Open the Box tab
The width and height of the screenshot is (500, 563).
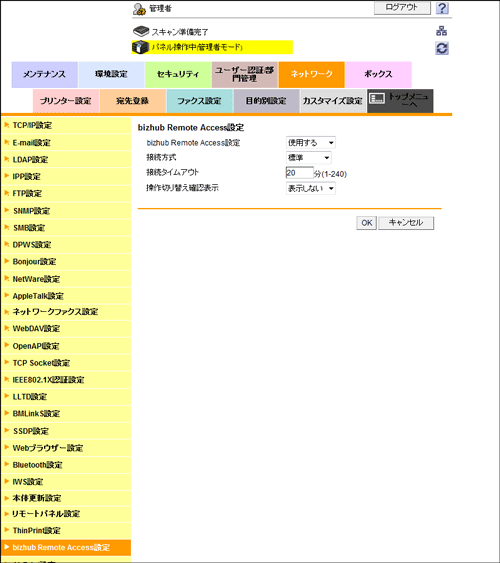click(x=378, y=75)
